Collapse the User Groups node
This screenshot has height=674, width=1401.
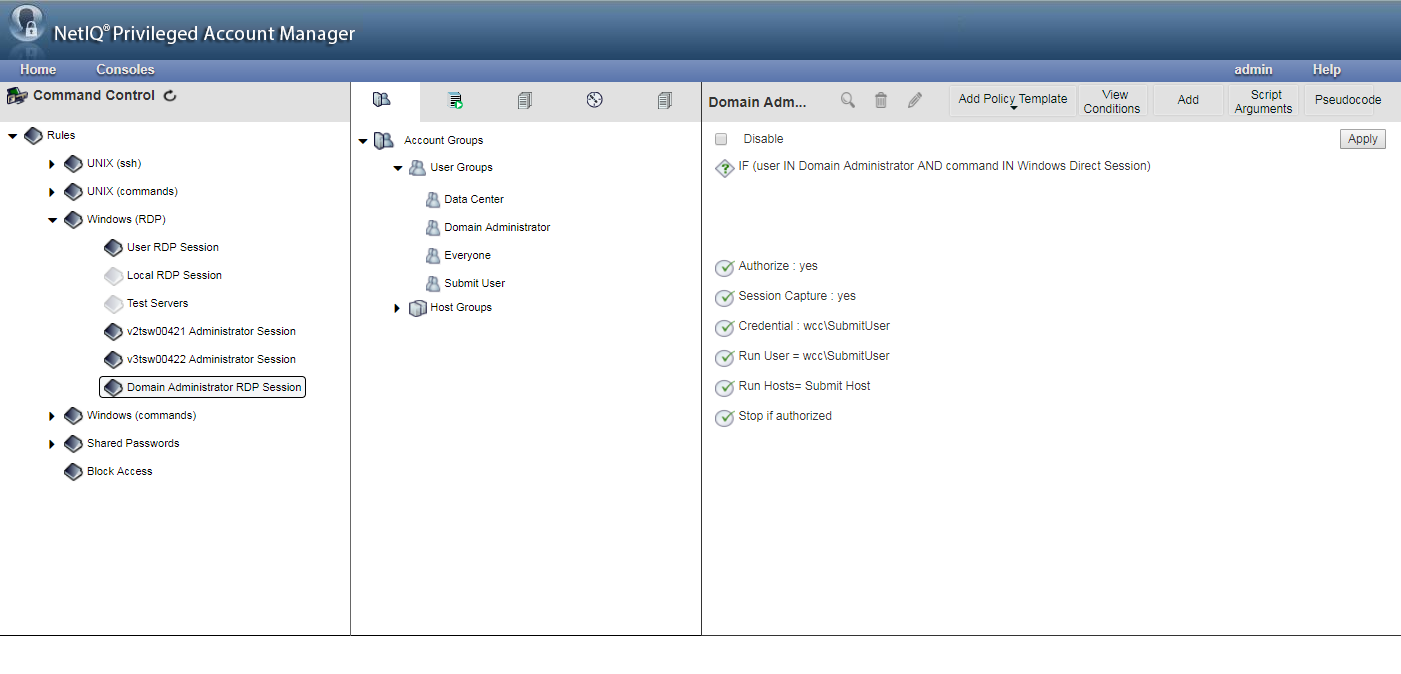397,168
